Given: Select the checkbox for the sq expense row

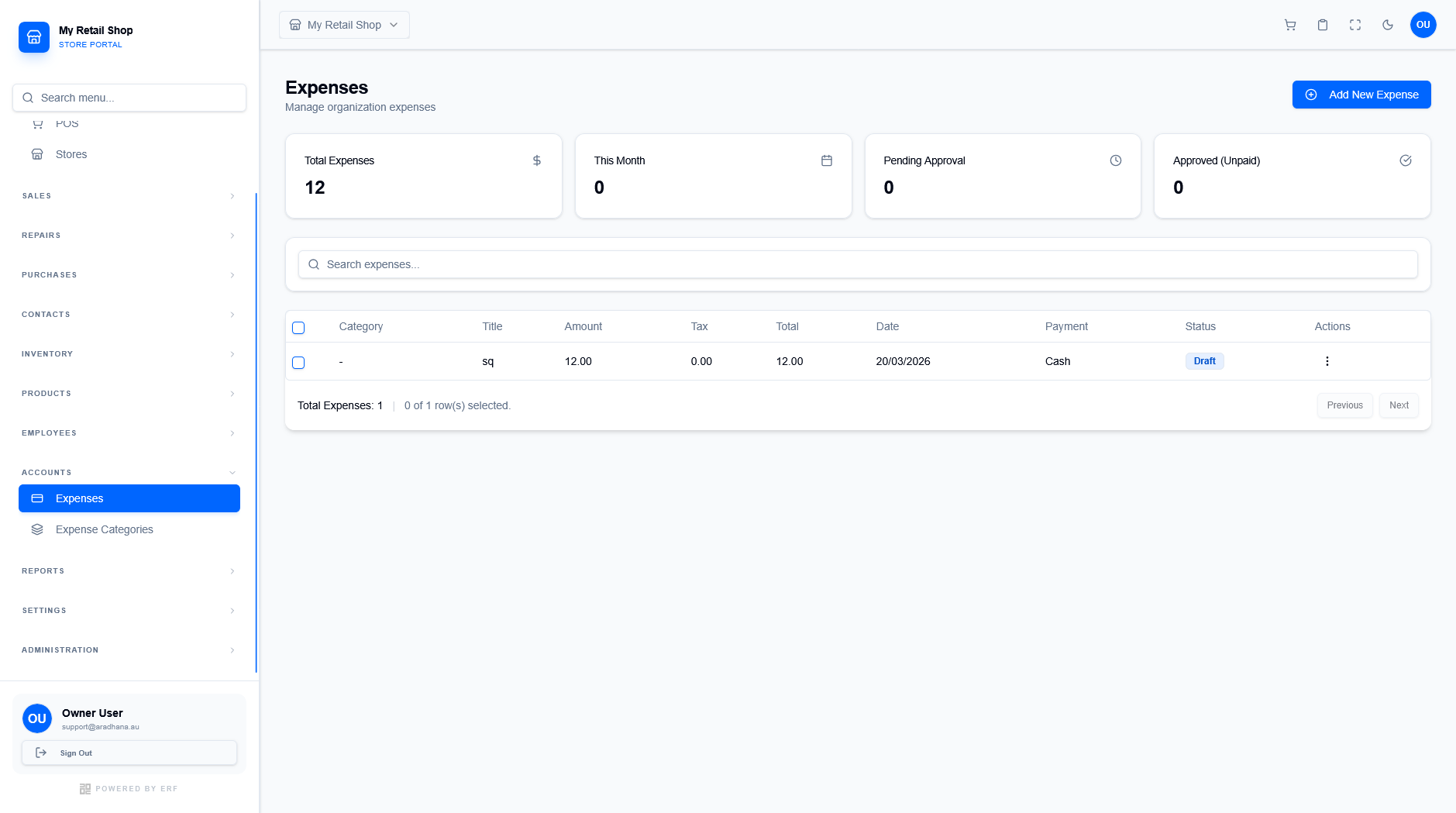Looking at the screenshot, I should (x=298, y=362).
